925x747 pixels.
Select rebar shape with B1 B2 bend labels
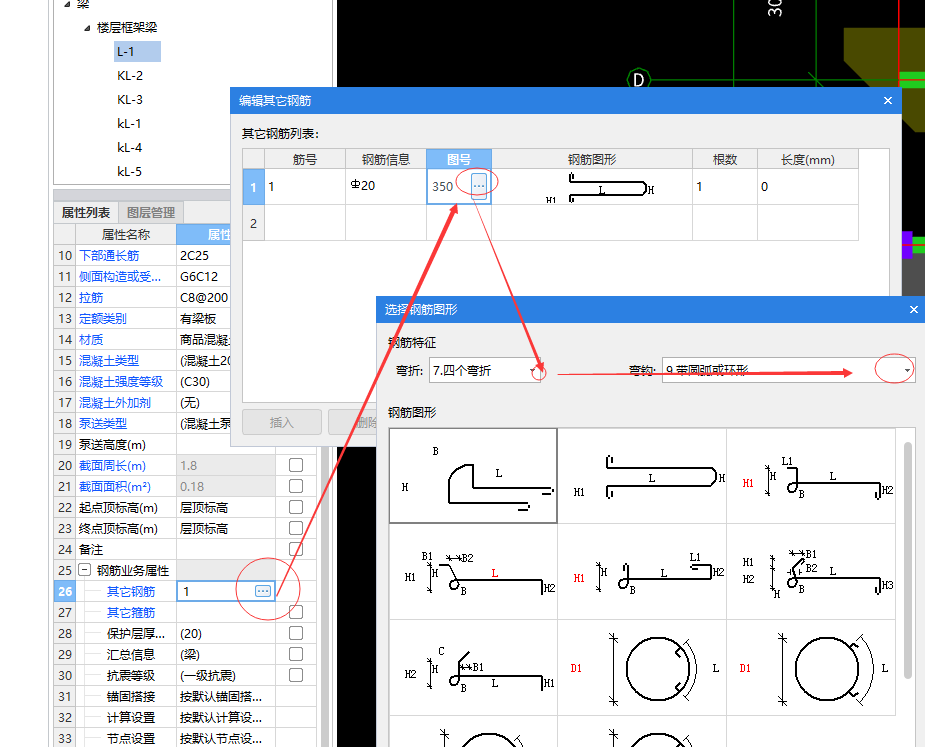click(x=473, y=572)
